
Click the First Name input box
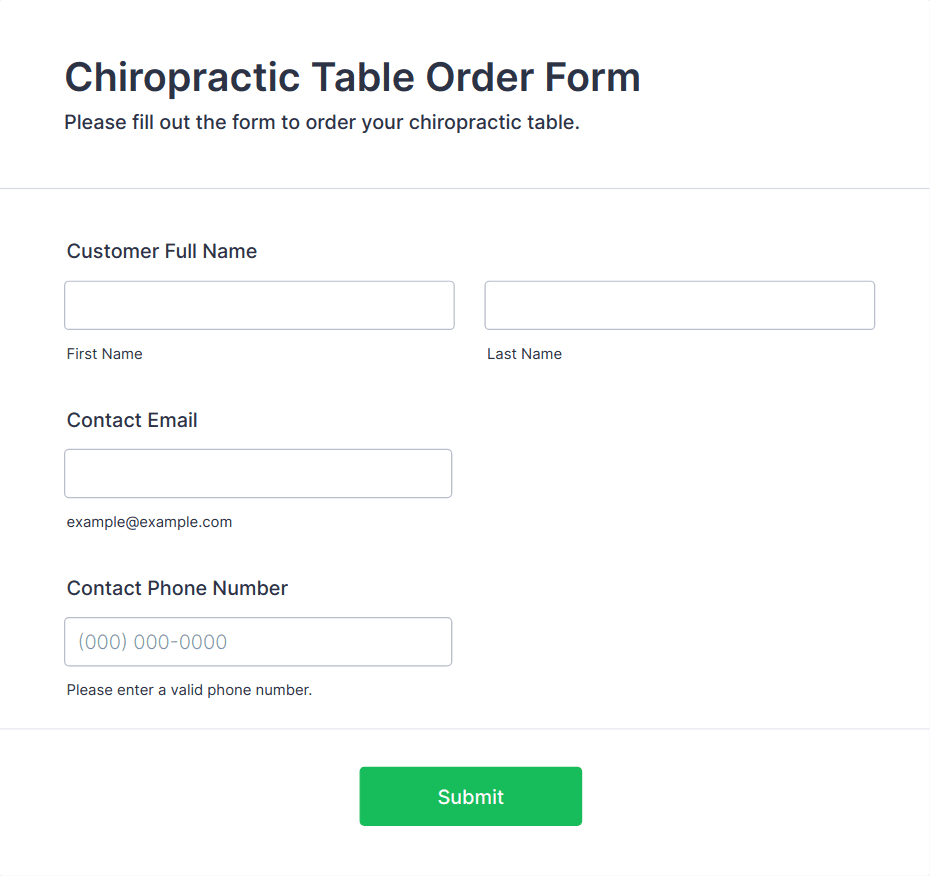point(259,305)
